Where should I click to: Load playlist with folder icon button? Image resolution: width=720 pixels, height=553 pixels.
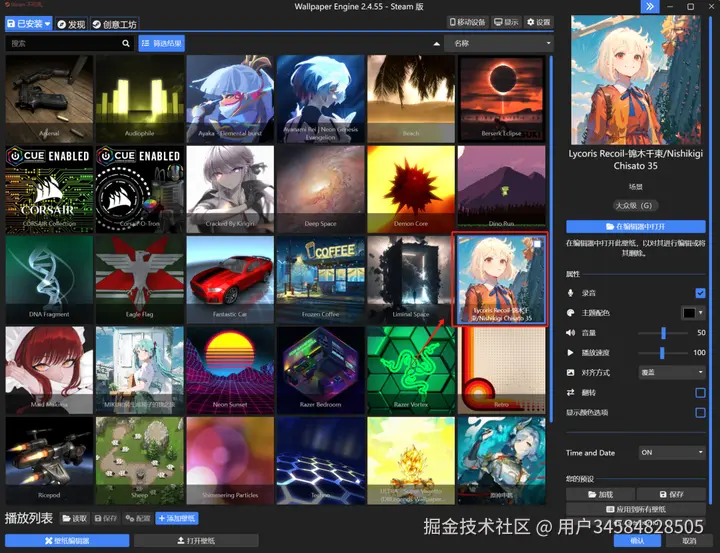[75, 519]
